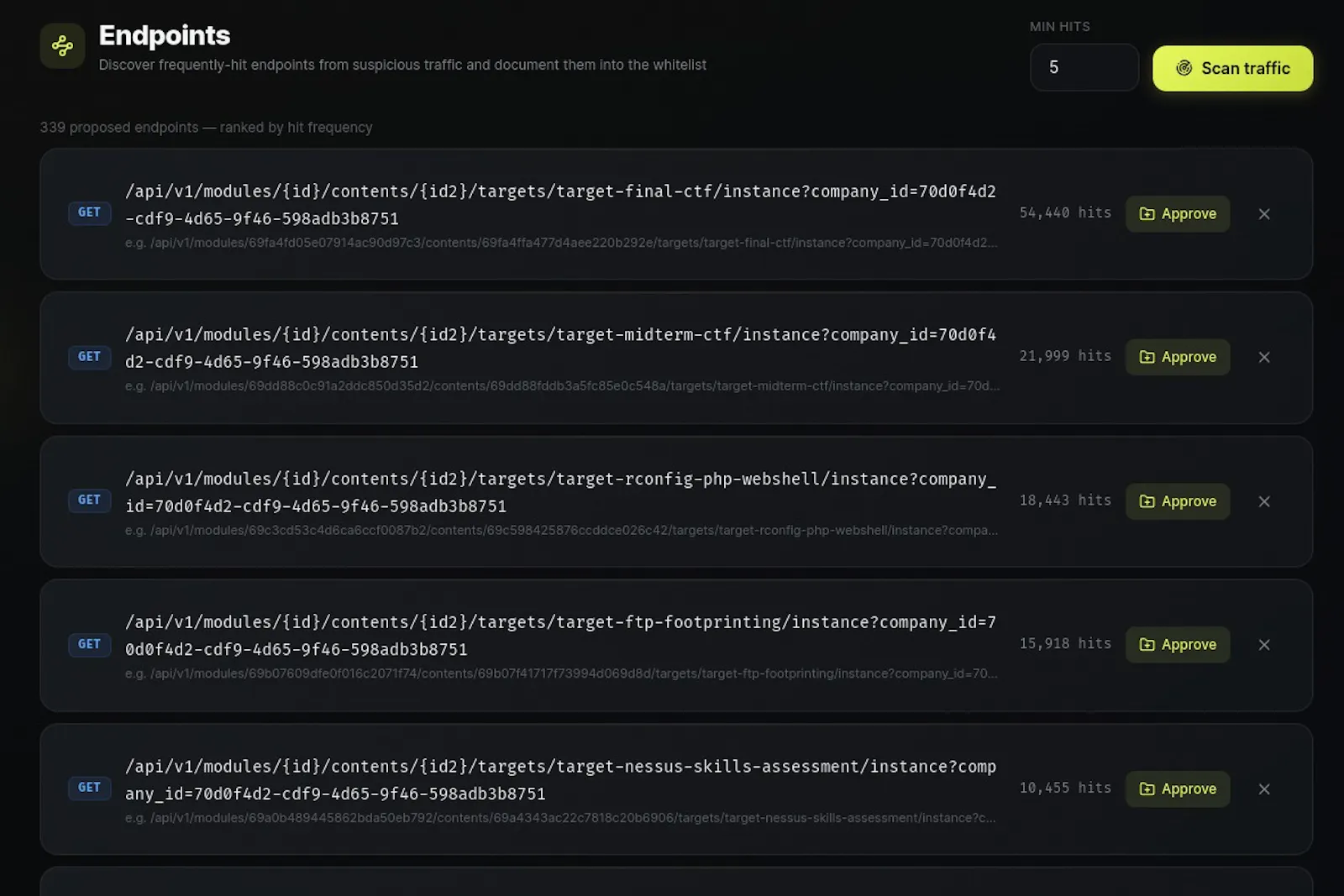Click the Scan traffic button
Image resolution: width=1344 pixels, height=896 pixels.
(1232, 68)
